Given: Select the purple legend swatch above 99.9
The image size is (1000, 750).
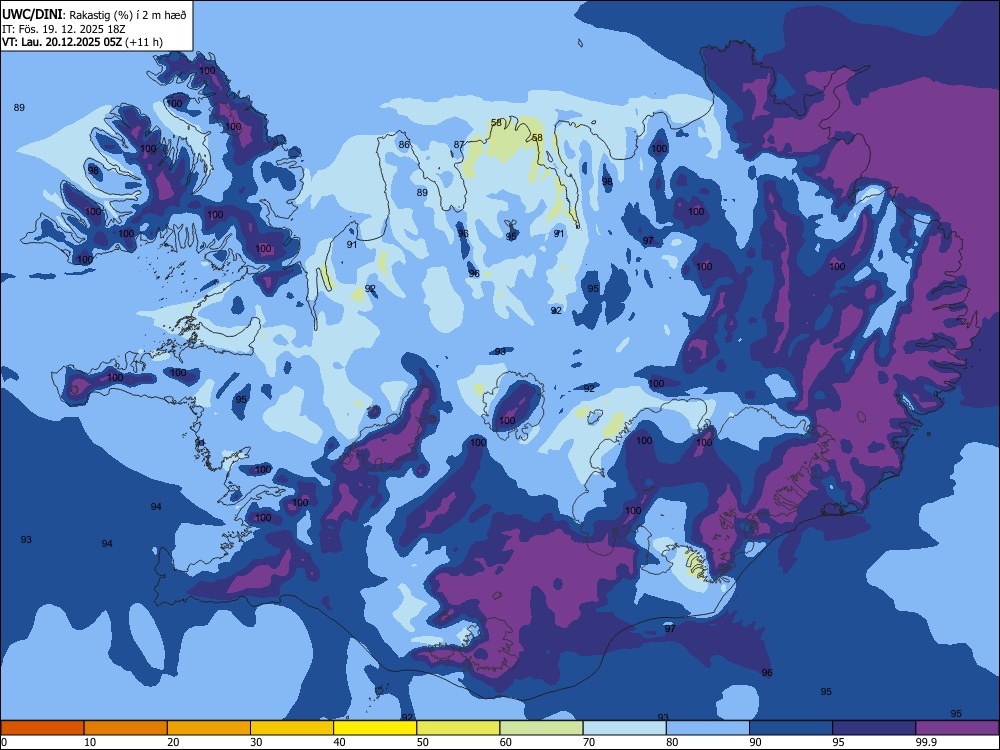Looking at the screenshot, I should coord(958,728).
